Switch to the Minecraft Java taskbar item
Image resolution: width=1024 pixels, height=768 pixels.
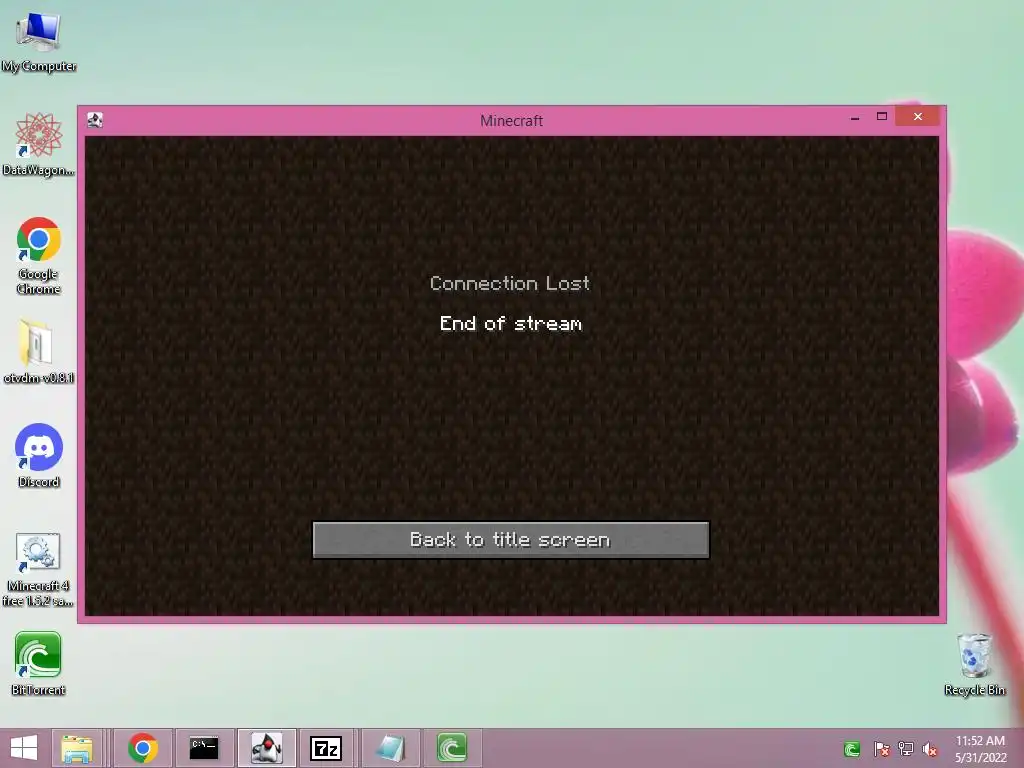(x=266, y=748)
